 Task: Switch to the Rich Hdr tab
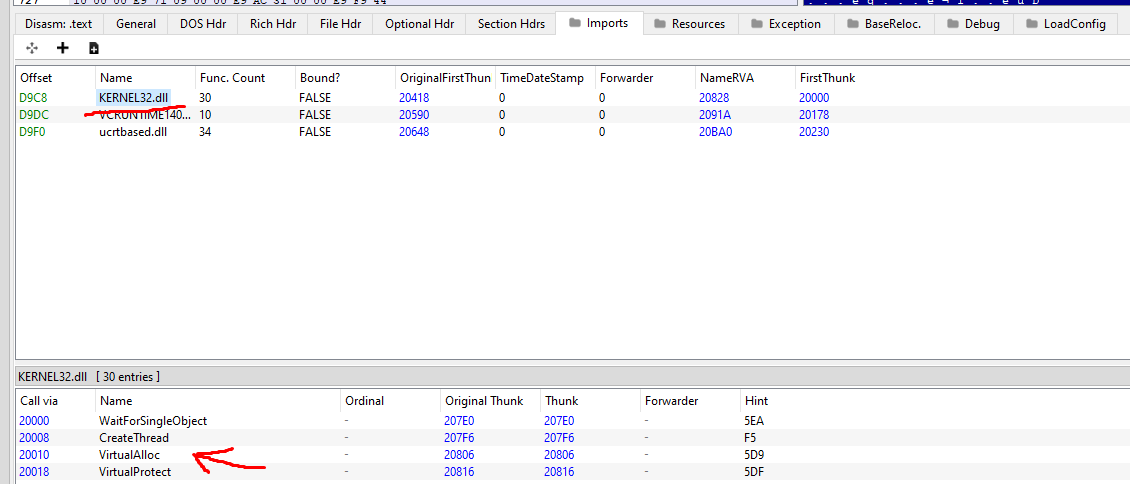pos(272,24)
